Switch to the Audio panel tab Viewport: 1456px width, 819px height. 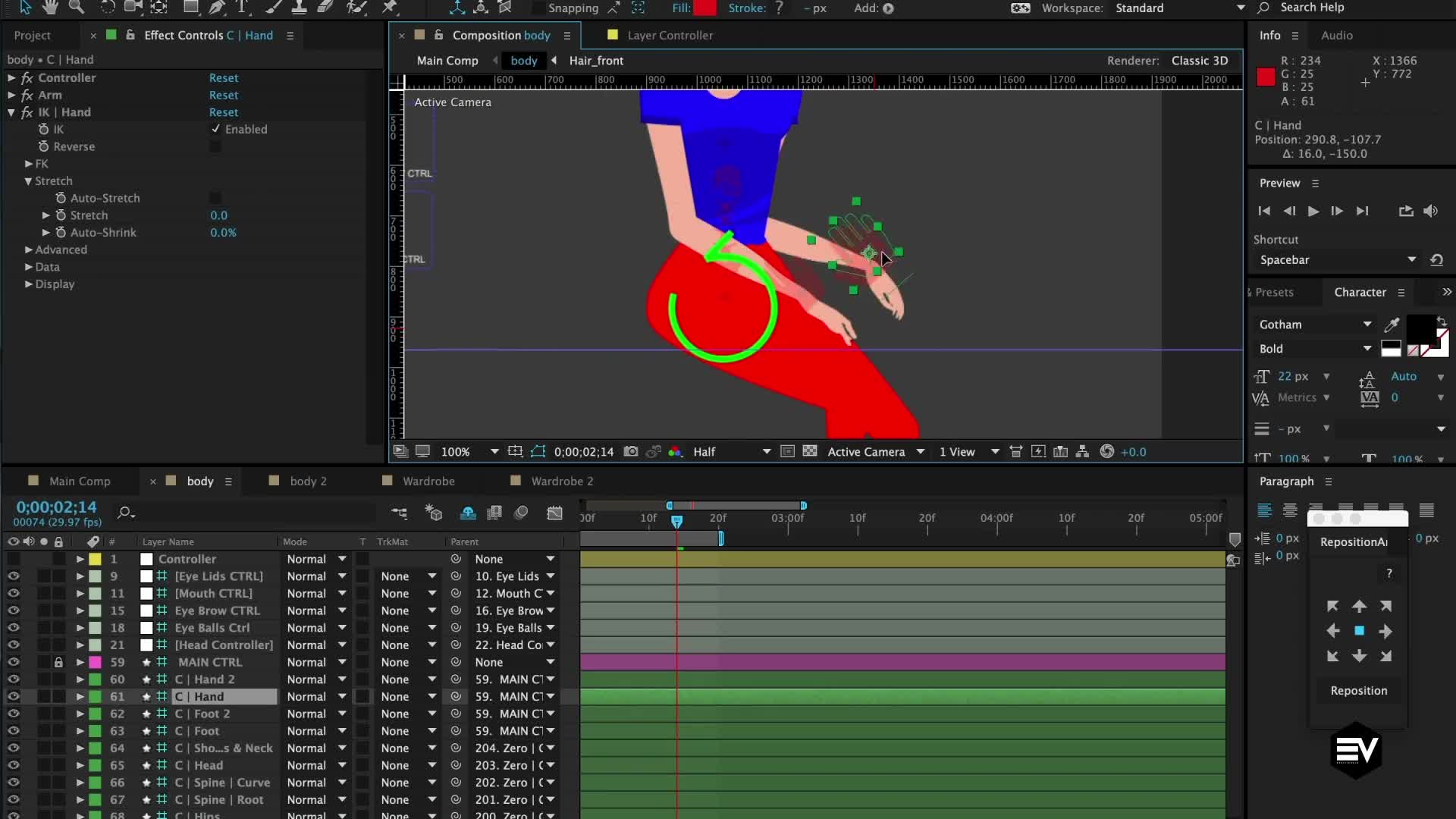pos(1336,35)
